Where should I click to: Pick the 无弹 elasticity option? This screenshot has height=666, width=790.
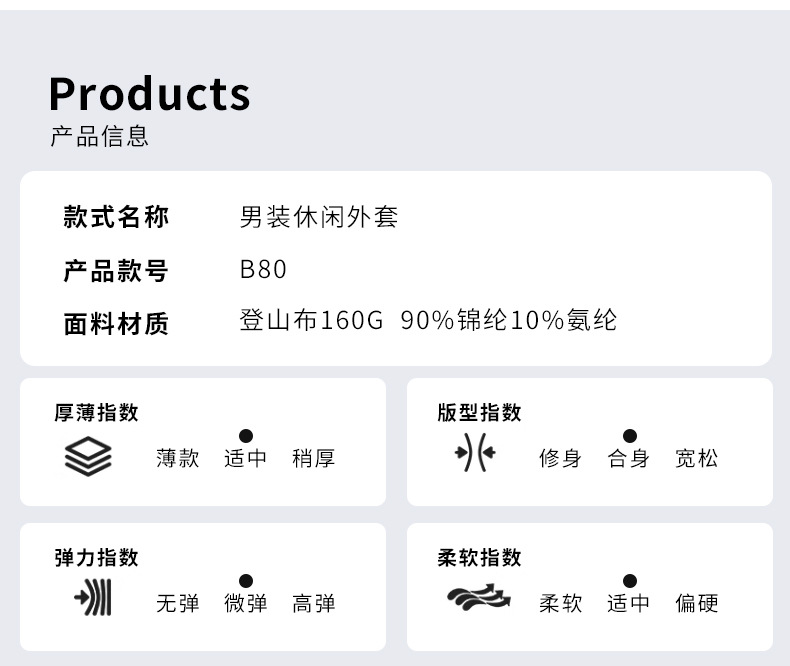[x=178, y=604]
